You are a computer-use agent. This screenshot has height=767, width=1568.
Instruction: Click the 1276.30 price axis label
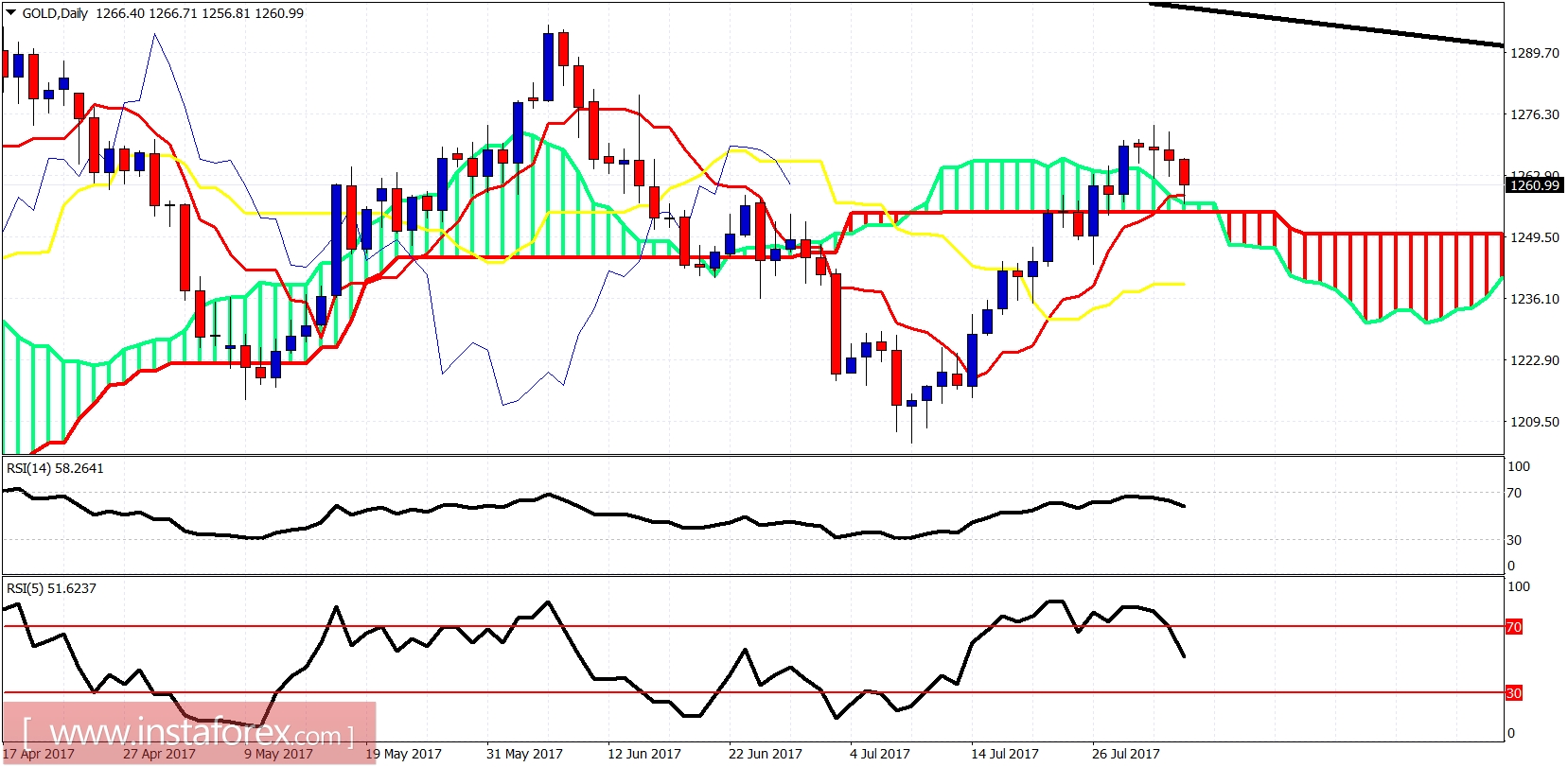tap(1534, 114)
